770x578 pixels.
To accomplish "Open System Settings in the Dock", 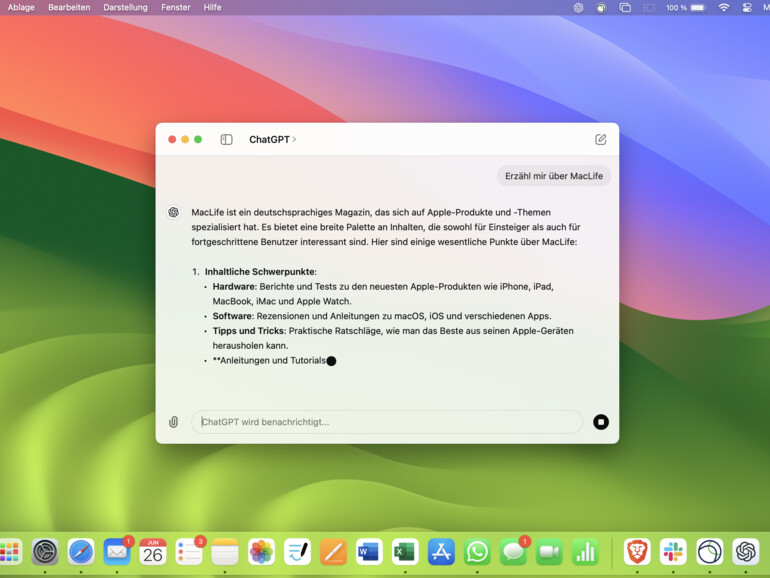I will tap(45, 551).
